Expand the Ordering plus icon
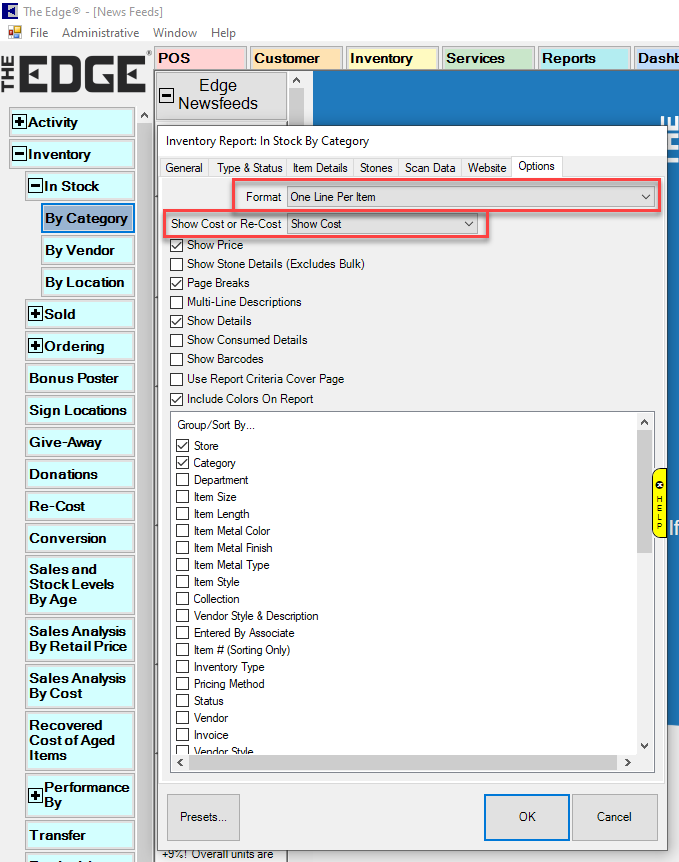679x862 pixels. 36,347
